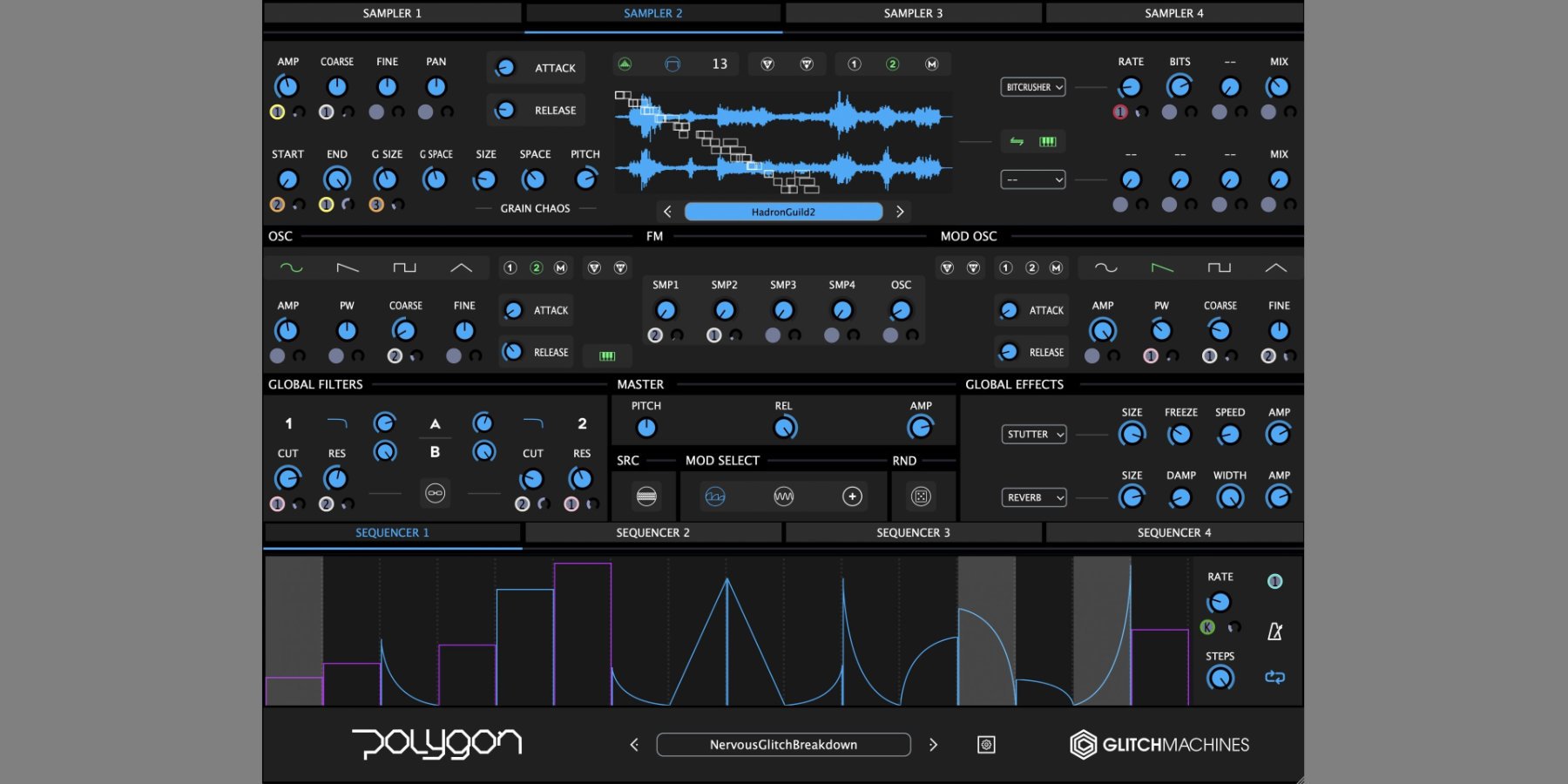The height and width of the screenshot is (784, 1568).
Task: Select square waveform in OSC section
Action: 404,267
